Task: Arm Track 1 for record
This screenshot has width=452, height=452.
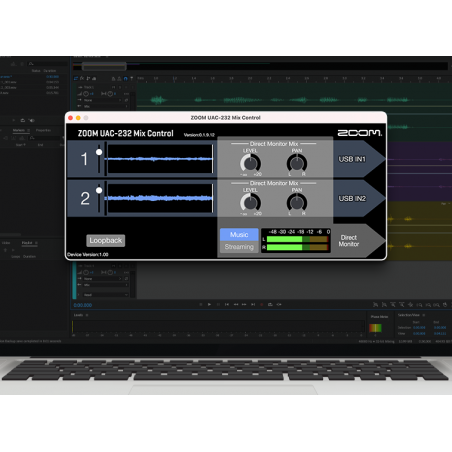Action: coord(126,87)
